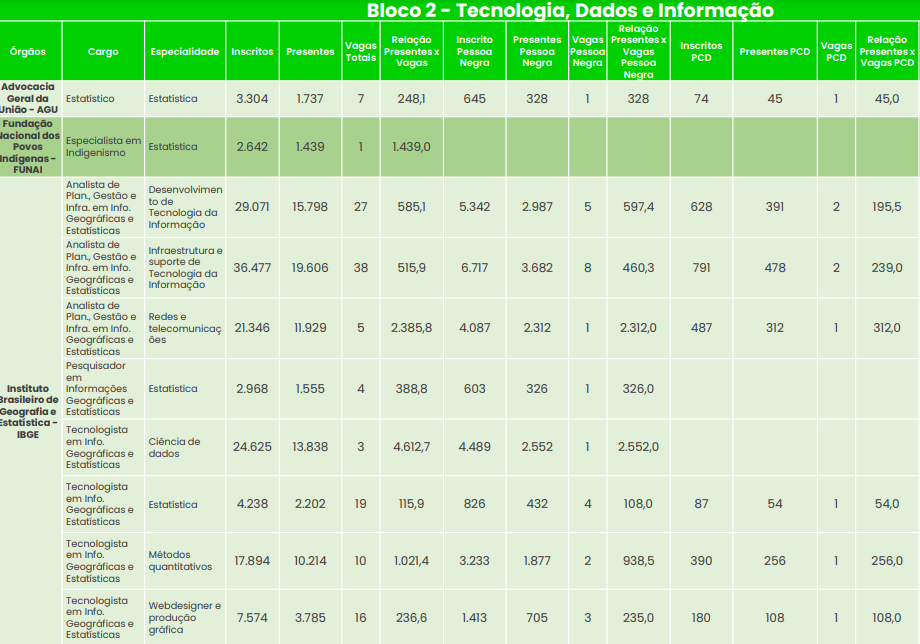This screenshot has height=644, width=920.
Task: Click the 'Inscritos PCD' column header
Action: coord(701,51)
